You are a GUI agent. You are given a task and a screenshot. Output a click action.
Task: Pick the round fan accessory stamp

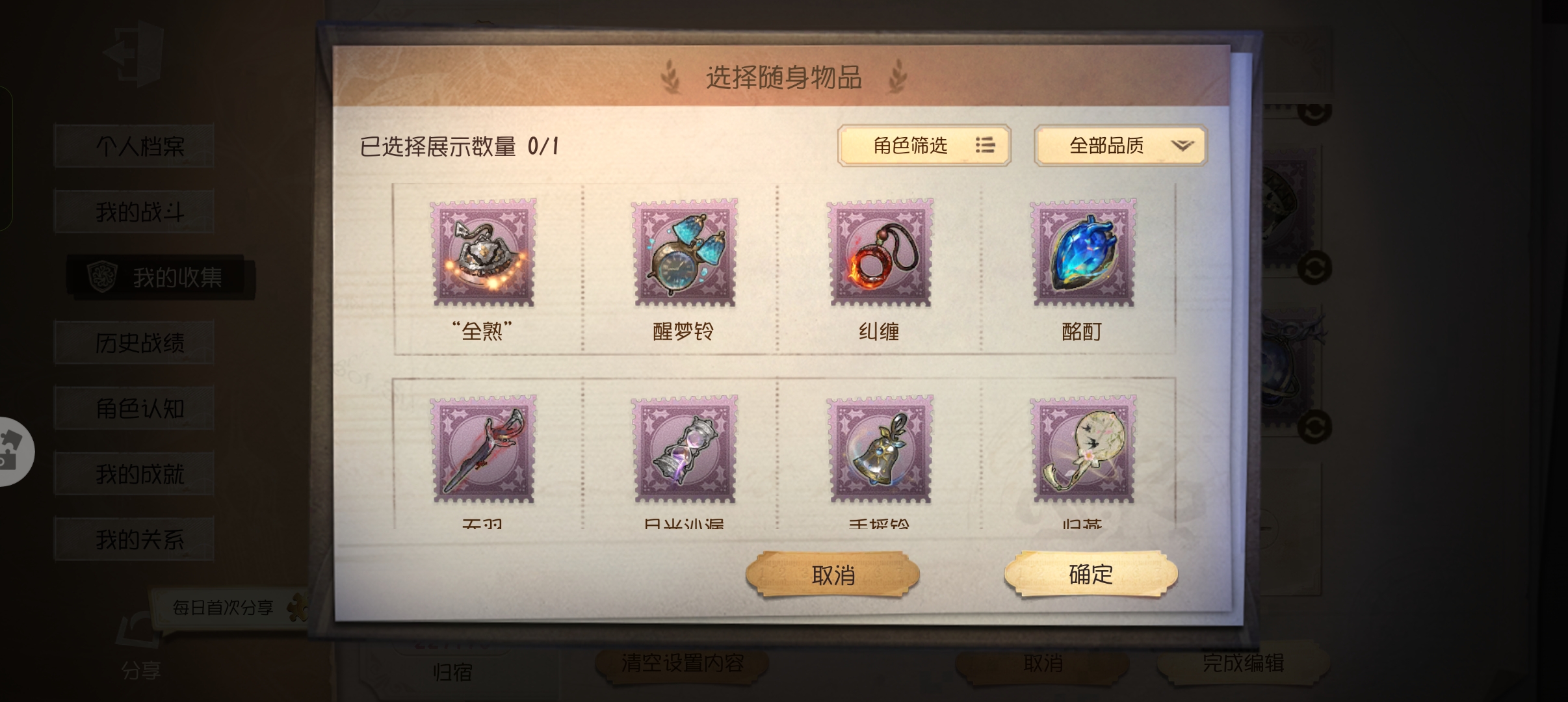coord(1083,449)
